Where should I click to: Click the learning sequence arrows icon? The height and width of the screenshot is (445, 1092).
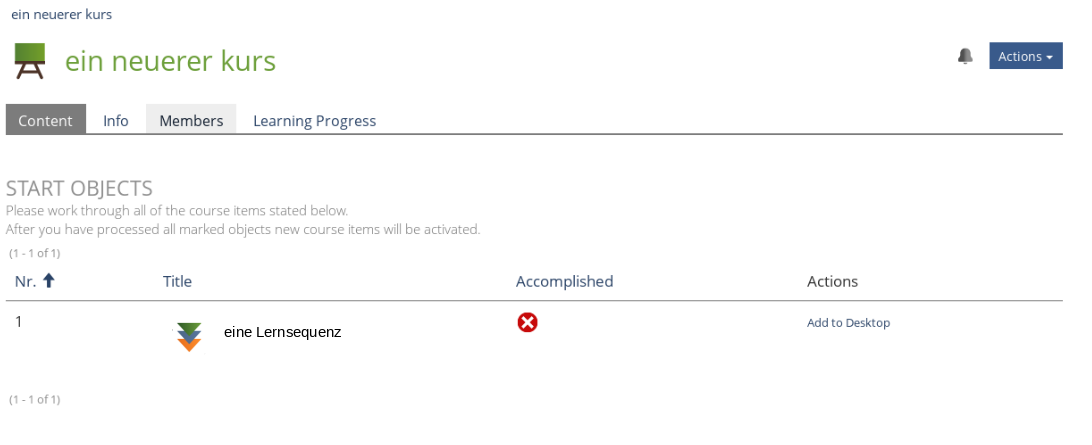point(189,336)
